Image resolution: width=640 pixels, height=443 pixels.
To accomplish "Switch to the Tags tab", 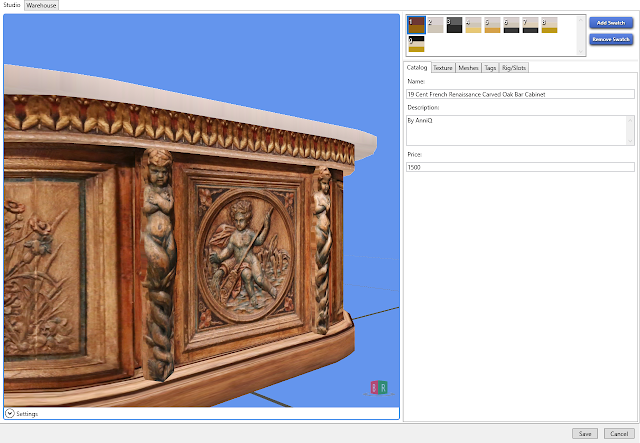I will [x=490, y=68].
